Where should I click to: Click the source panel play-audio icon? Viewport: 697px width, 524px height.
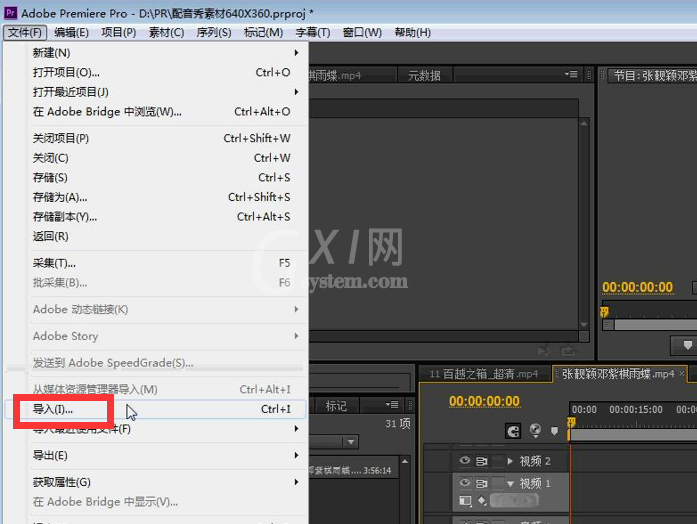tap(543, 352)
